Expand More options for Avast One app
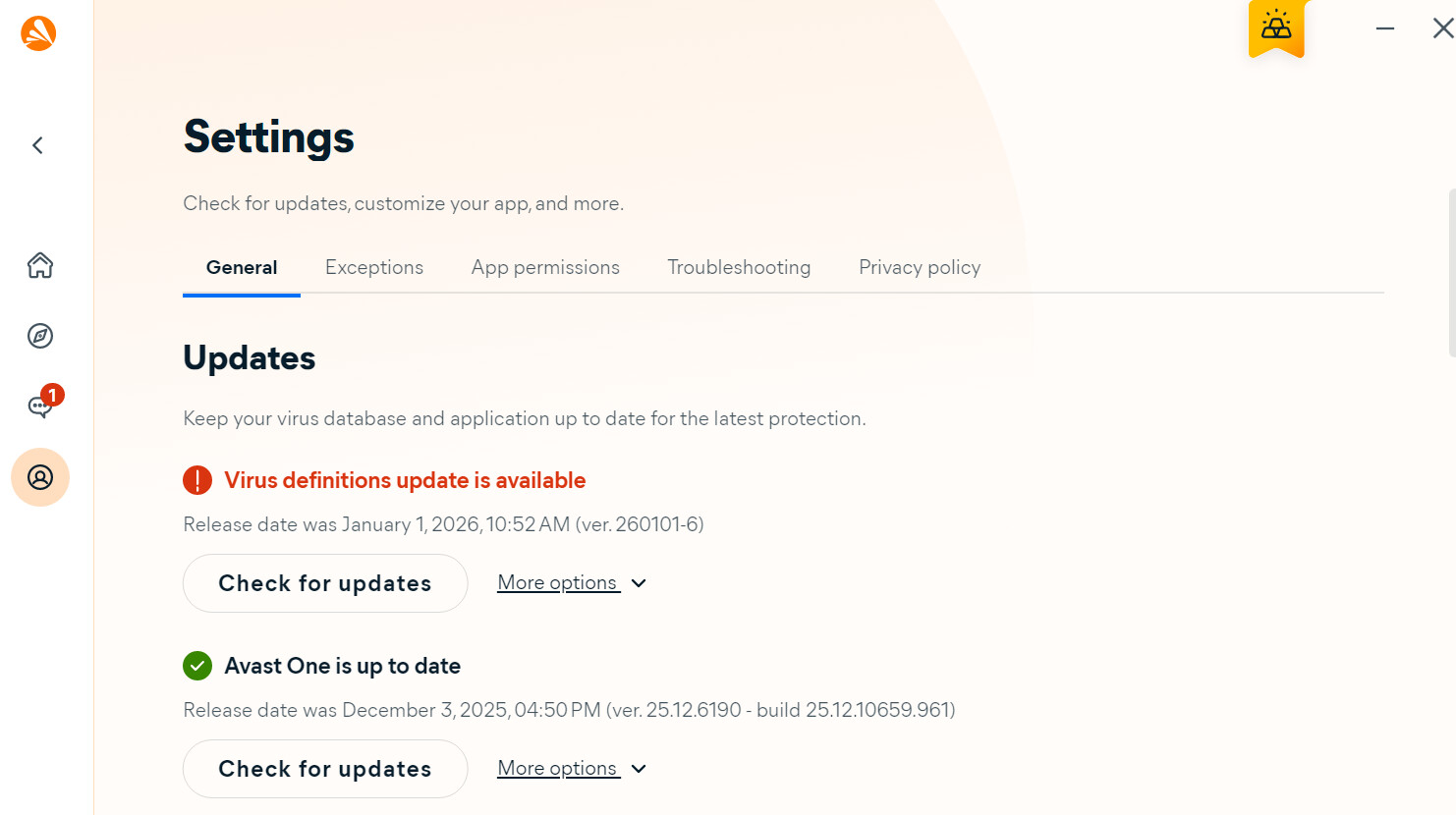The image size is (1456, 815). pos(572,769)
